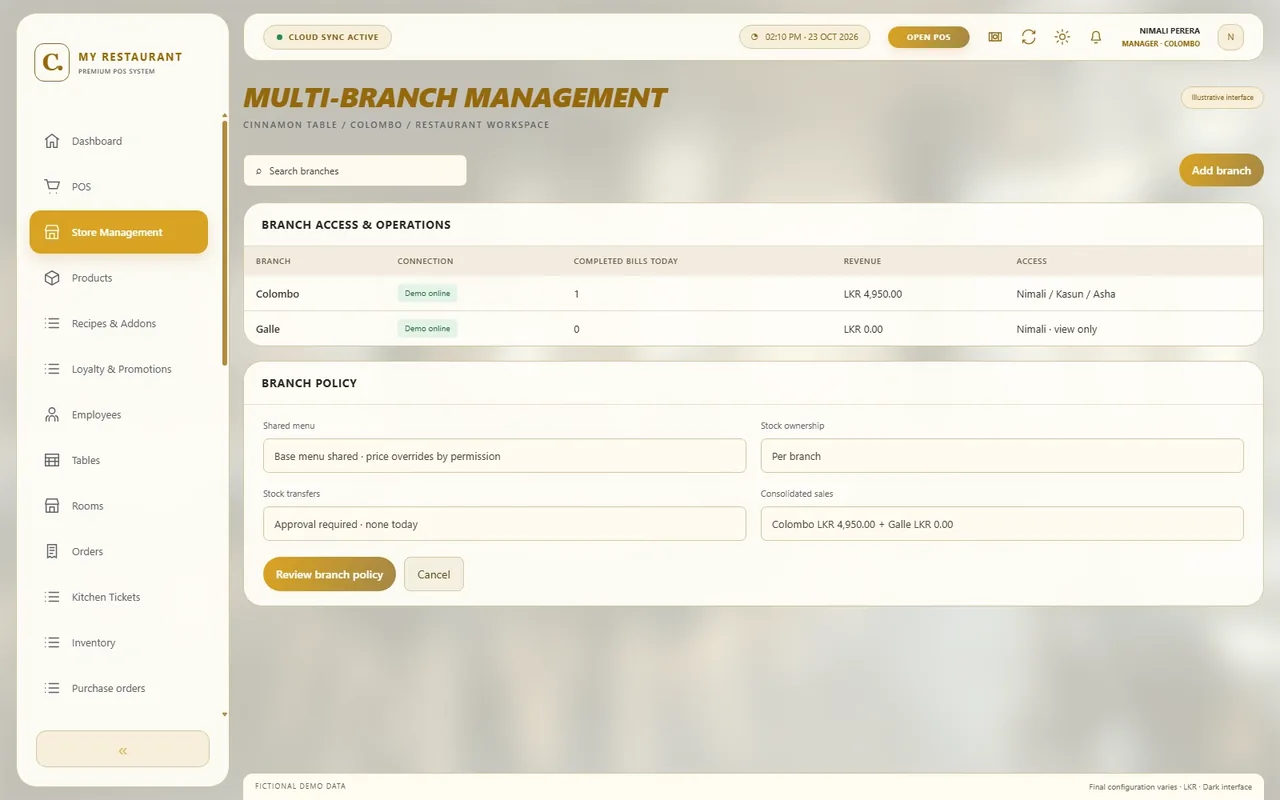This screenshot has width=1280, height=800.
Task: Click the sidebar scrollbar down arrow
Action: point(224,715)
